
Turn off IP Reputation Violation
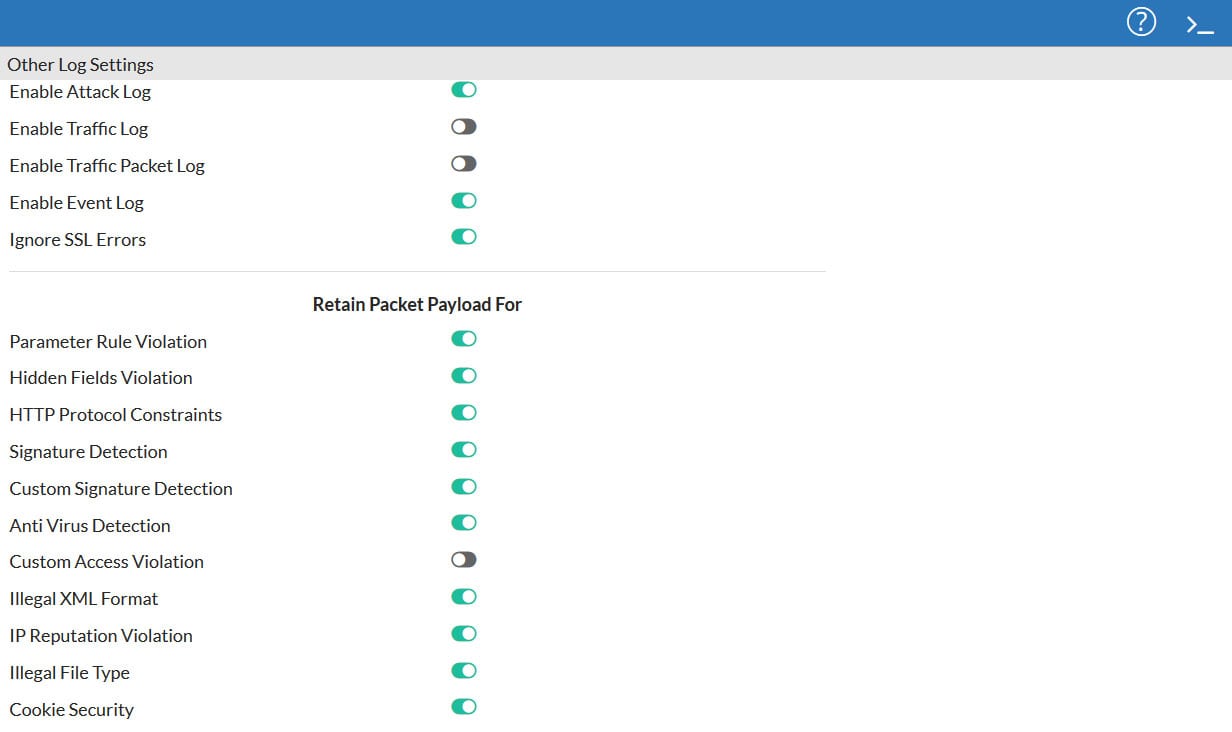[x=463, y=634]
